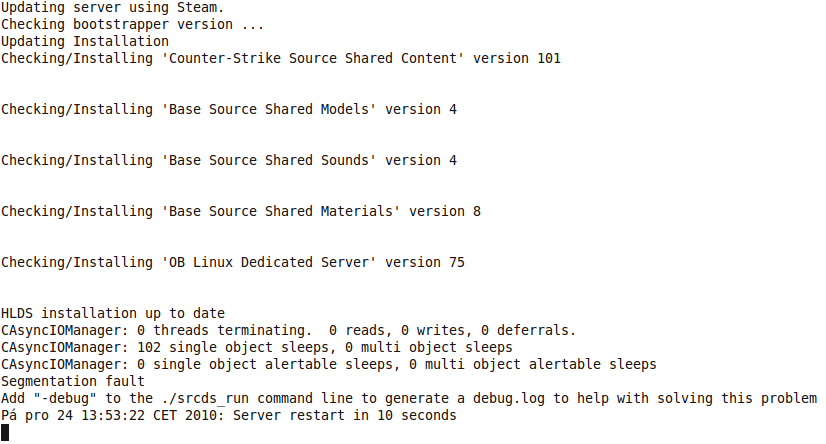Click 'HLDS installation up to date' line
Viewport: 826px width, 444px height.
(113, 313)
